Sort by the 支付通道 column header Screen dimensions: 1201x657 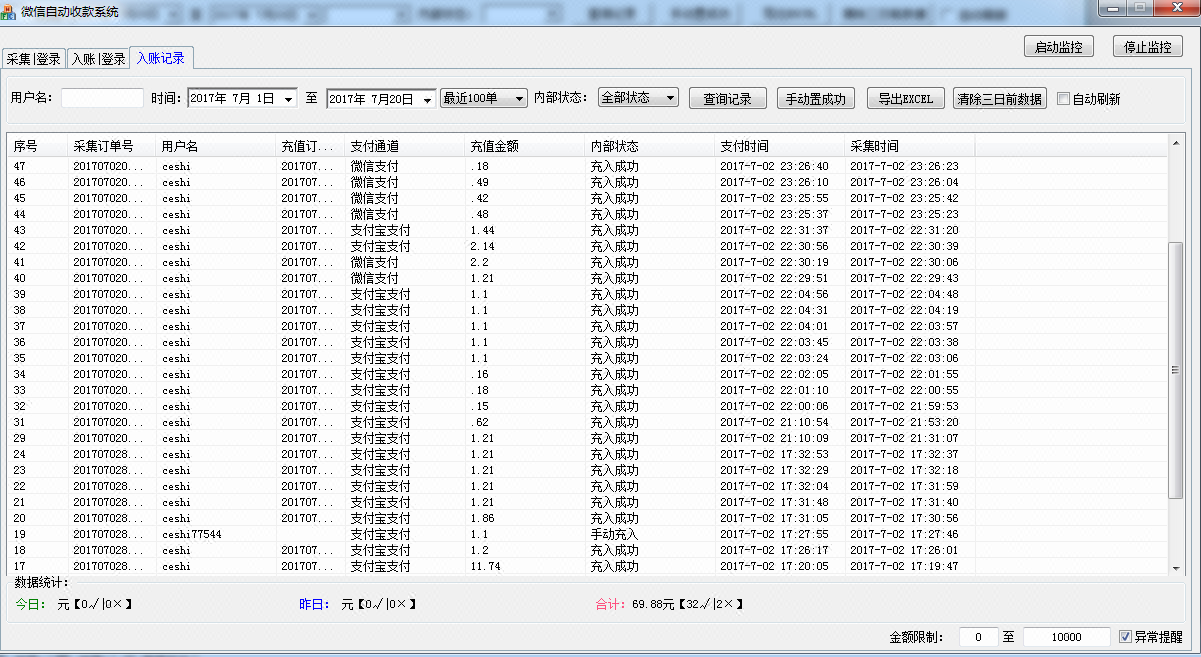pos(404,146)
